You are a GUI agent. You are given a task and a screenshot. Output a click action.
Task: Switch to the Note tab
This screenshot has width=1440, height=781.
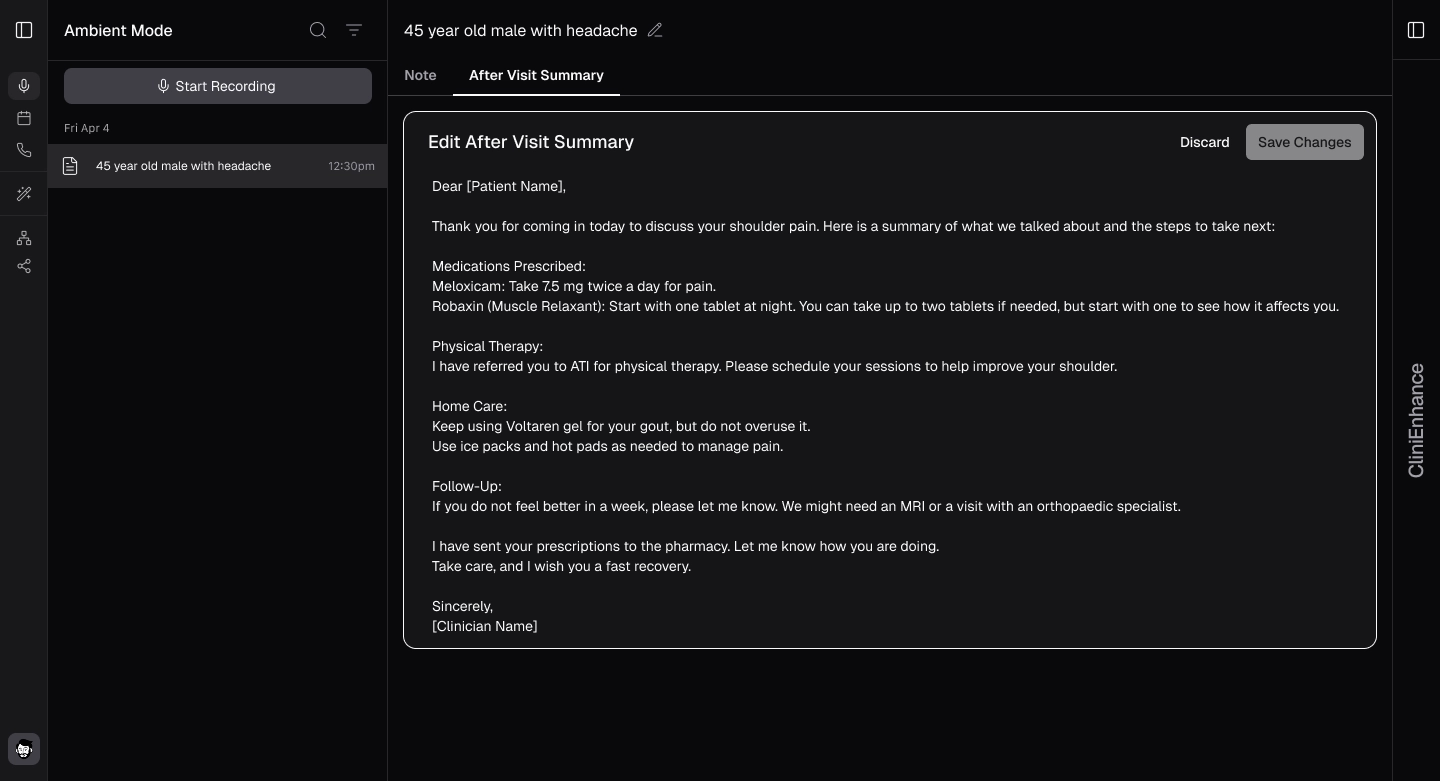(420, 75)
